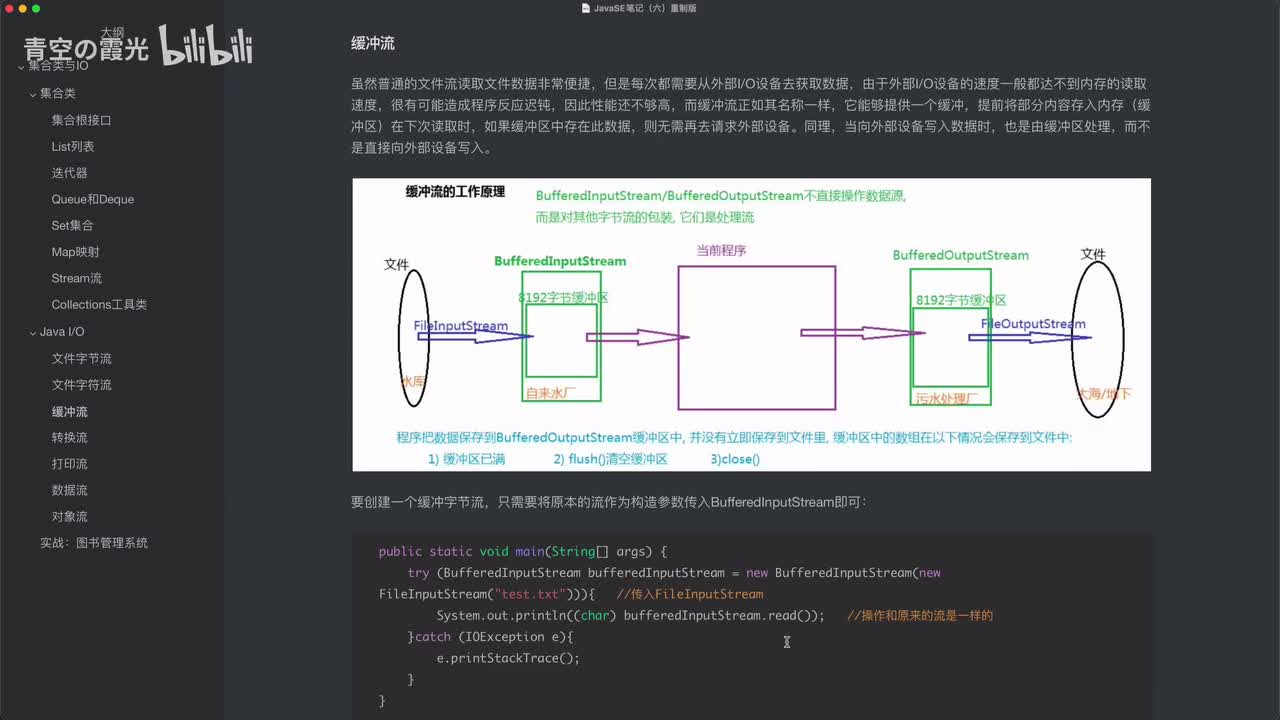Go to List列表 heading in outline
Screen dimensions: 1280x720
click(73, 146)
